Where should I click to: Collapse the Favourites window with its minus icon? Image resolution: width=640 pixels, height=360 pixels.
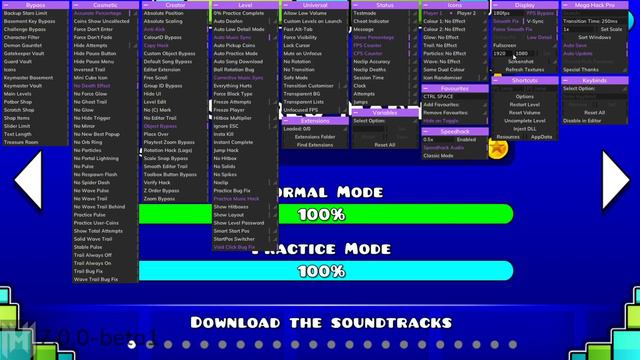click(x=426, y=89)
